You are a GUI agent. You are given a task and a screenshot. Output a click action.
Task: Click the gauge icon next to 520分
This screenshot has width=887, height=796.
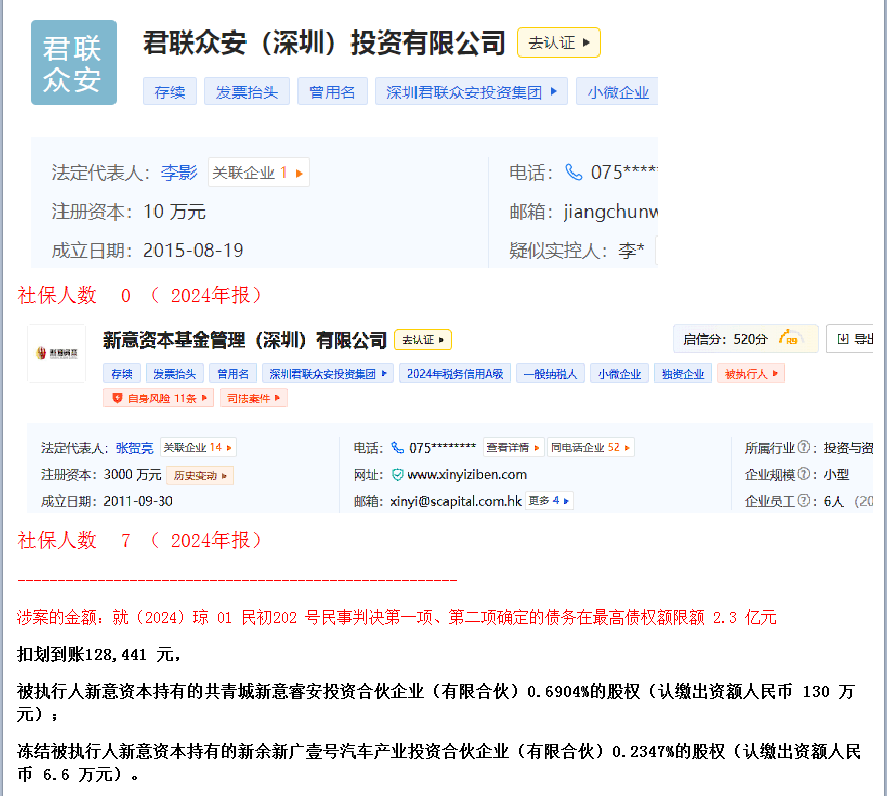pos(789,338)
